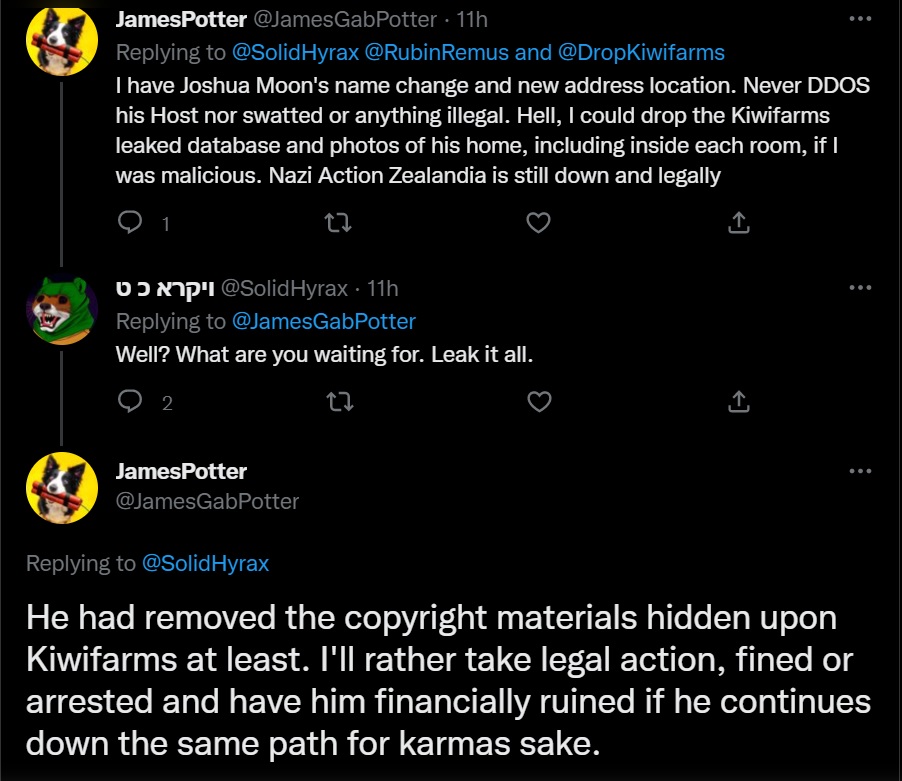The width and height of the screenshot is (902, 781).
Task: Open more options on the main tweet
Action: [859, 471]
